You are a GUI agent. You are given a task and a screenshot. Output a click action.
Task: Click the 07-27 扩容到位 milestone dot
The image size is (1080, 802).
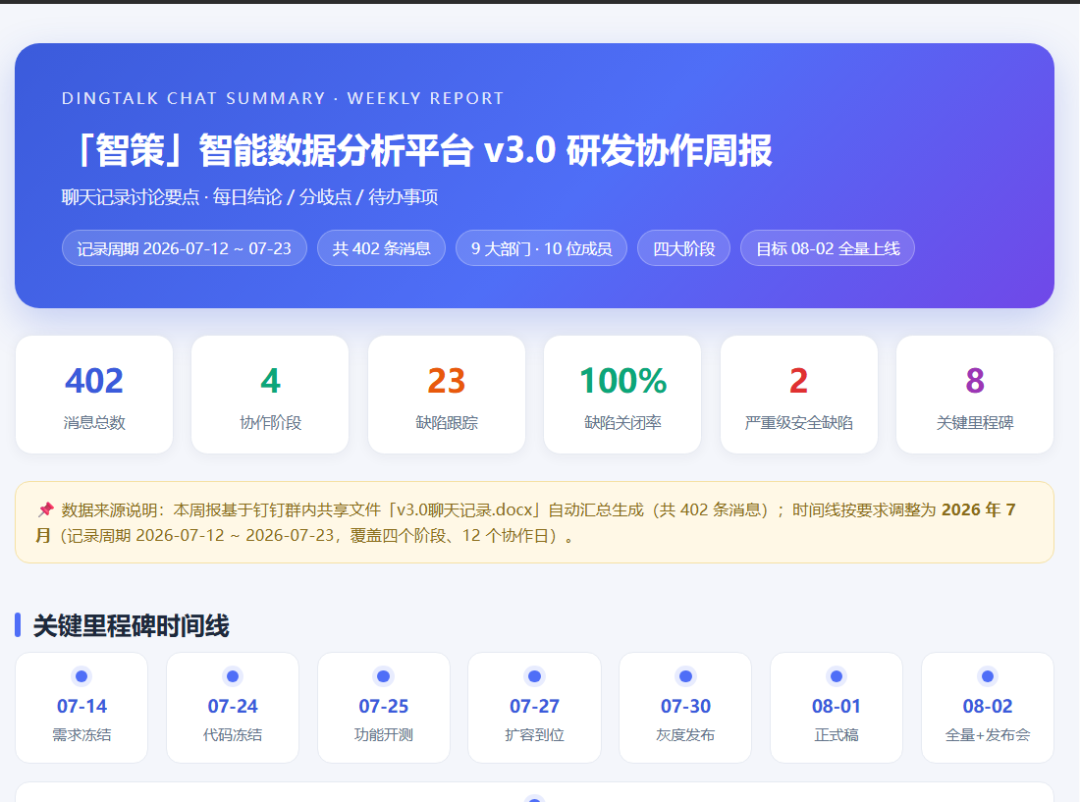(x=534, y=677)
